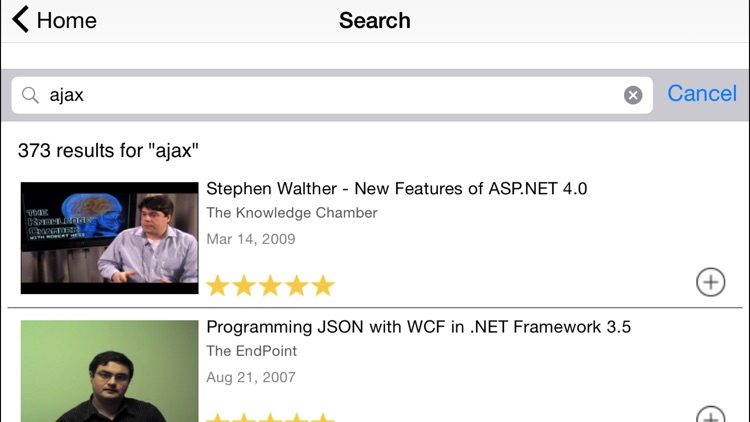Viewport: 750px width, 422px height.
Task: Click the magnifying glass search icon
Action: [30, 95]
